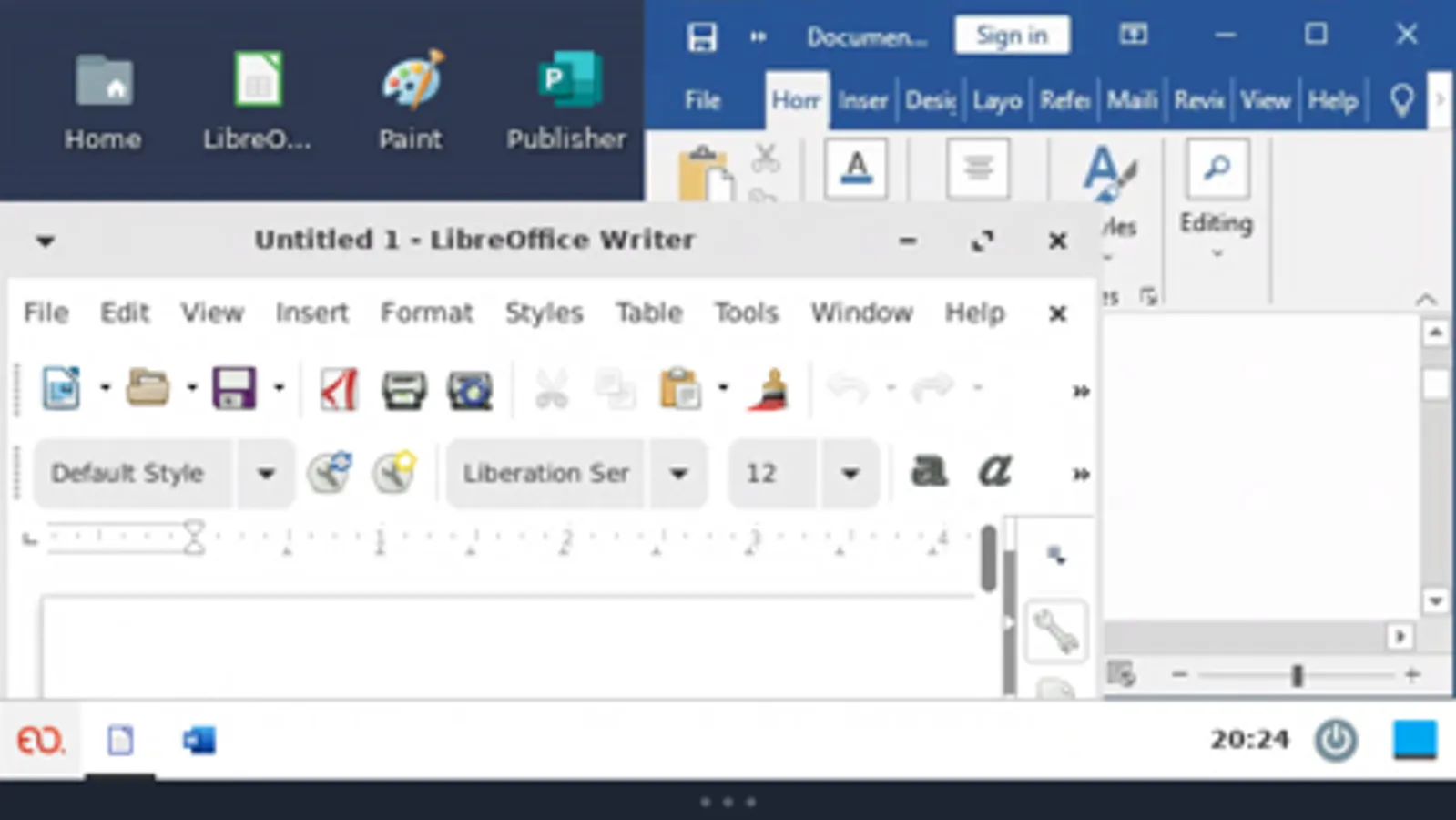Click the Tell Me lightbulb in Word
Screen dimensions: 1456x820
click(1402, 100)
